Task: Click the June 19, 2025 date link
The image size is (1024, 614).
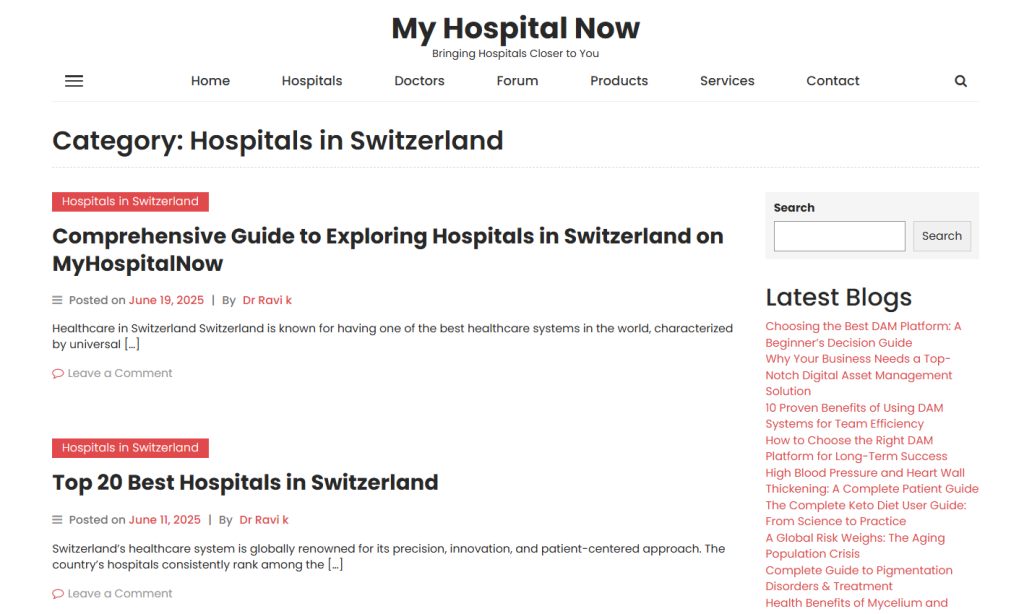Action: coord(166,300)
